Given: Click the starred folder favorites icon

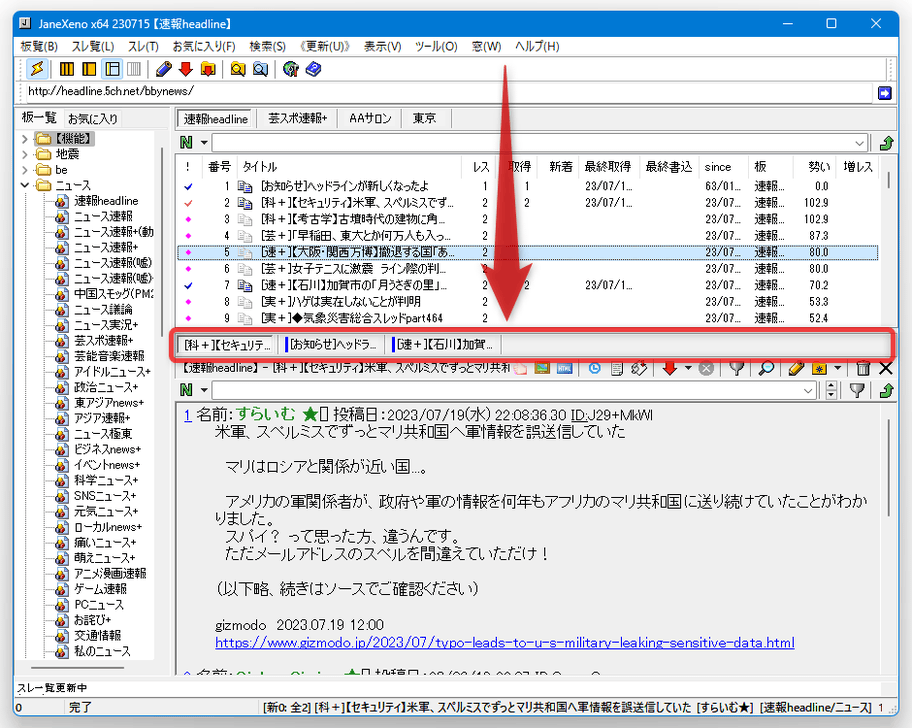Looking at the screenshot, I should tap(819, 368).
